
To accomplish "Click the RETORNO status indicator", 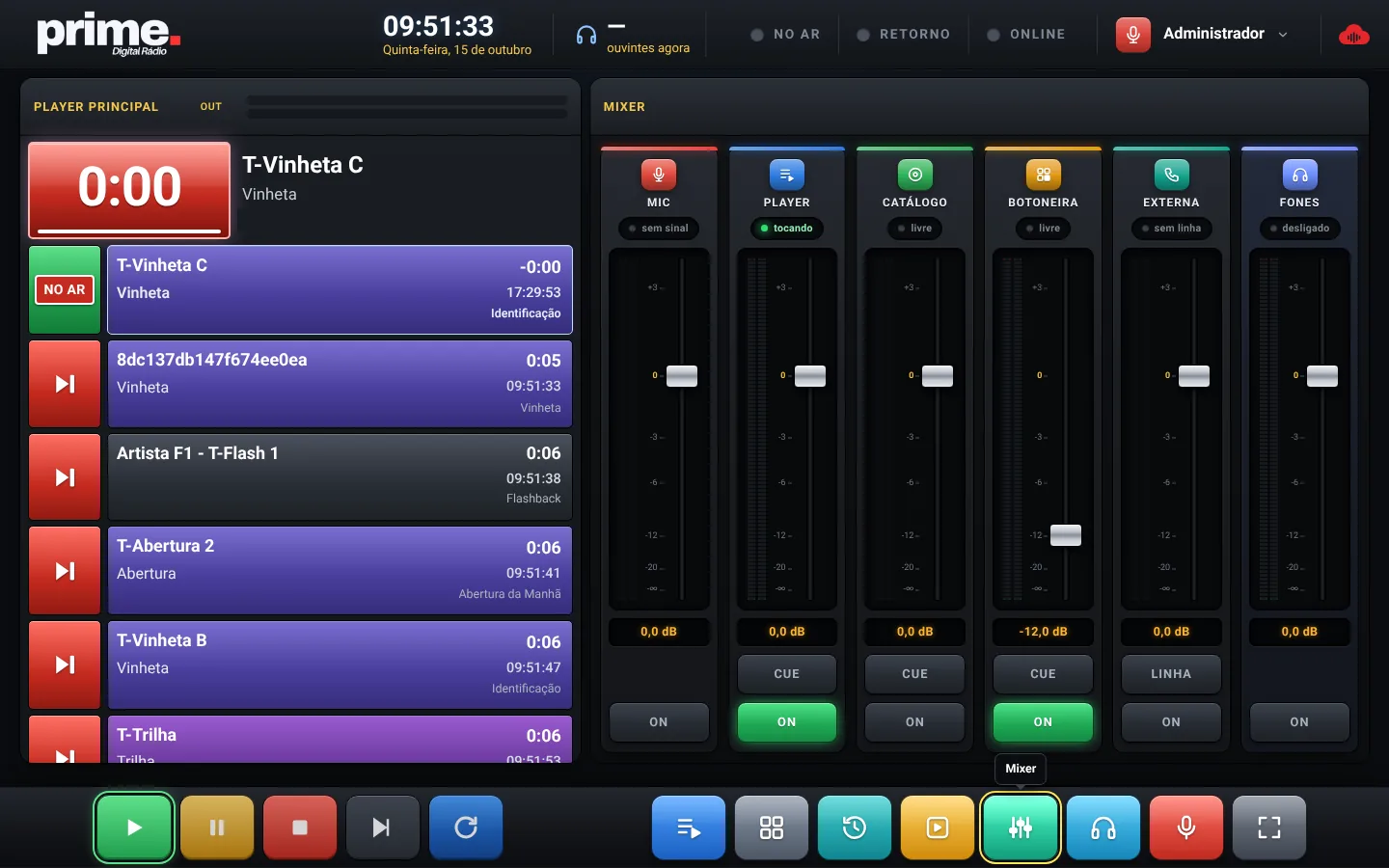I will [904, 34].
